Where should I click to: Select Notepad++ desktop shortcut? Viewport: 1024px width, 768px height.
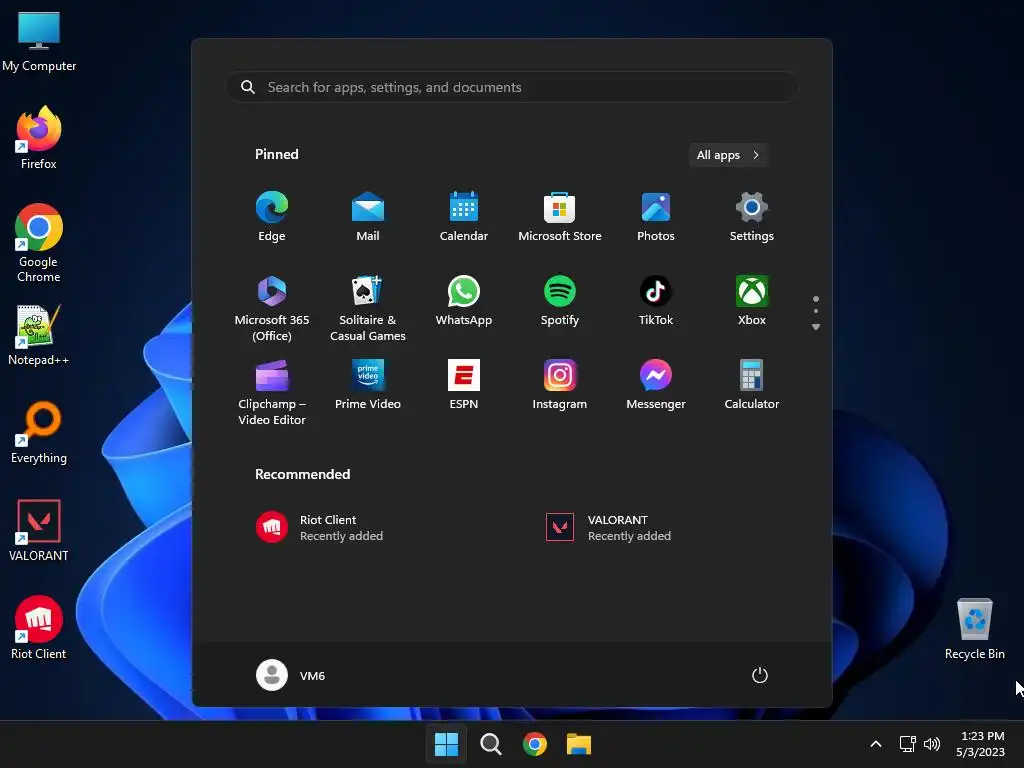pos(39,335)
